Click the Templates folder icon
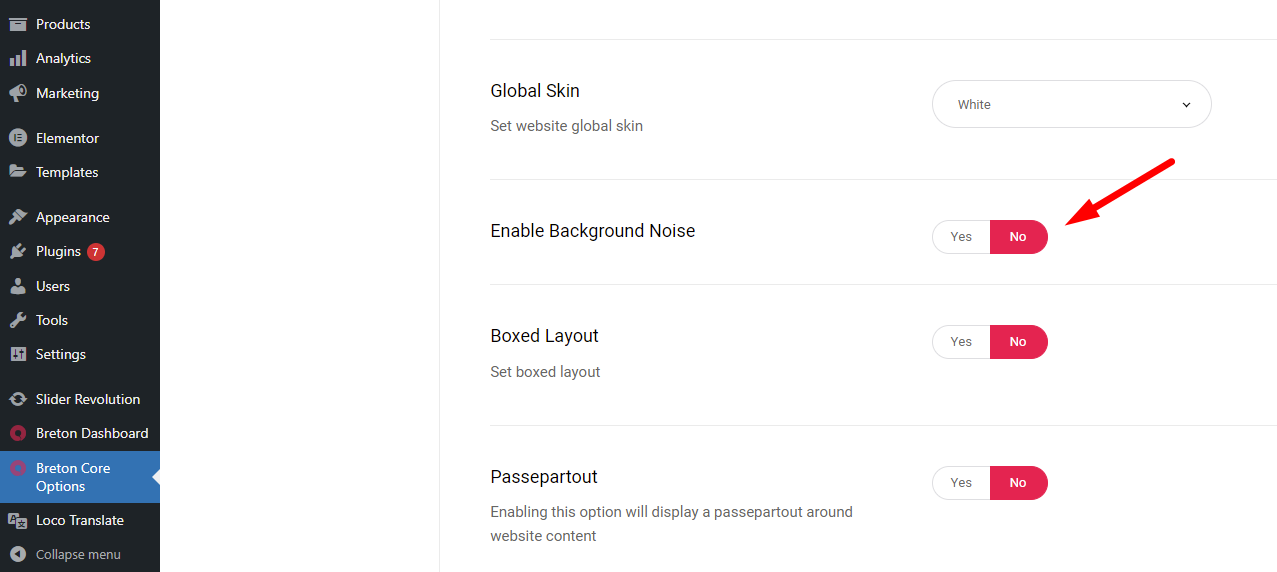This screenshot has height=572, width=1277. tap(18, 172)
